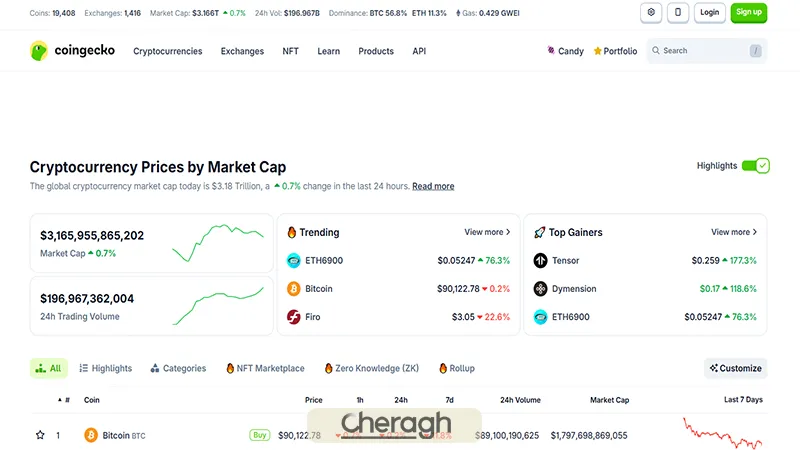Click the mobile app phone icon
This screenshot has height=450, width=800.
(678, 12)
